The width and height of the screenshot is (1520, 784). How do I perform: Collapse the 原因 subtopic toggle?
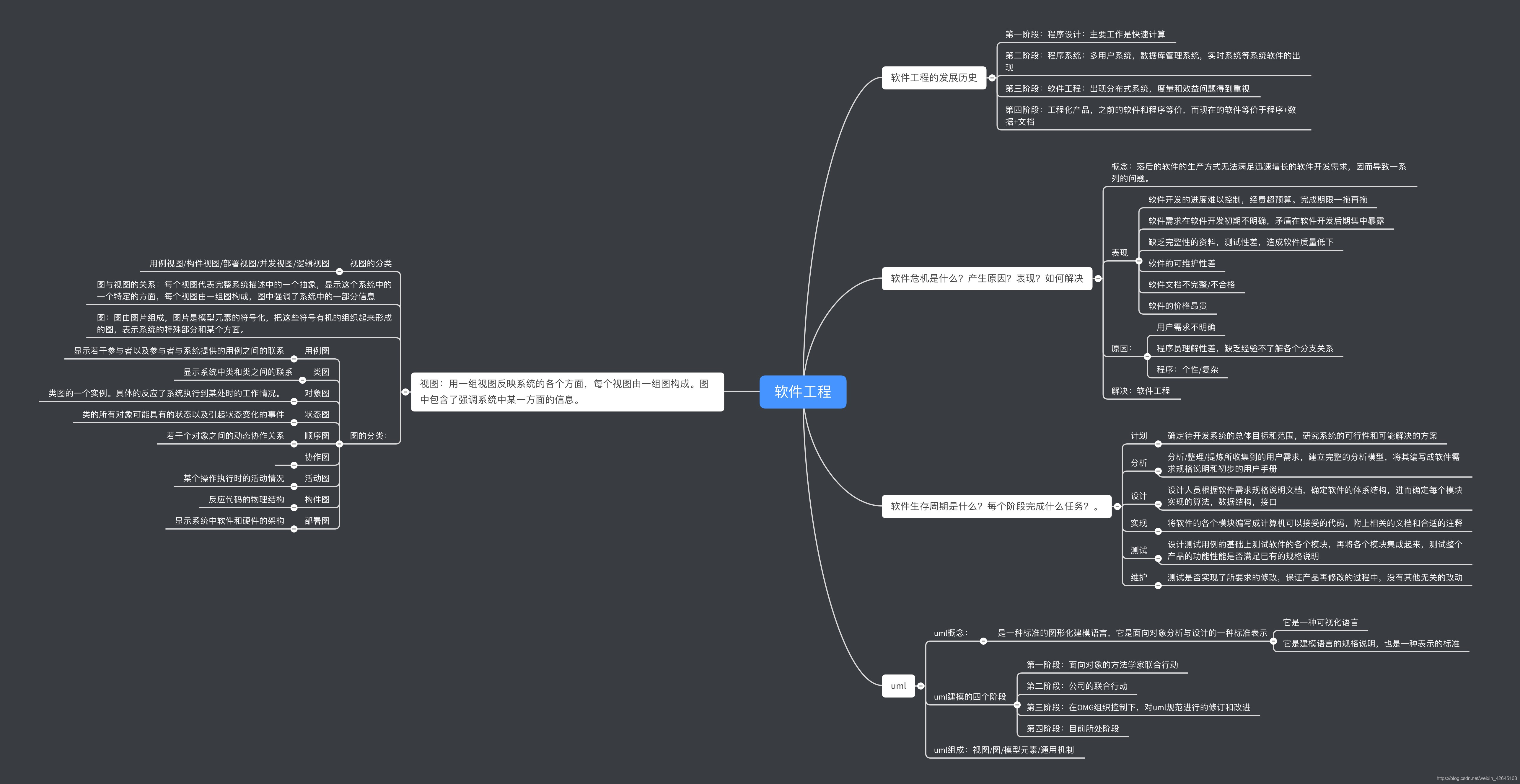pos(1147,356)
